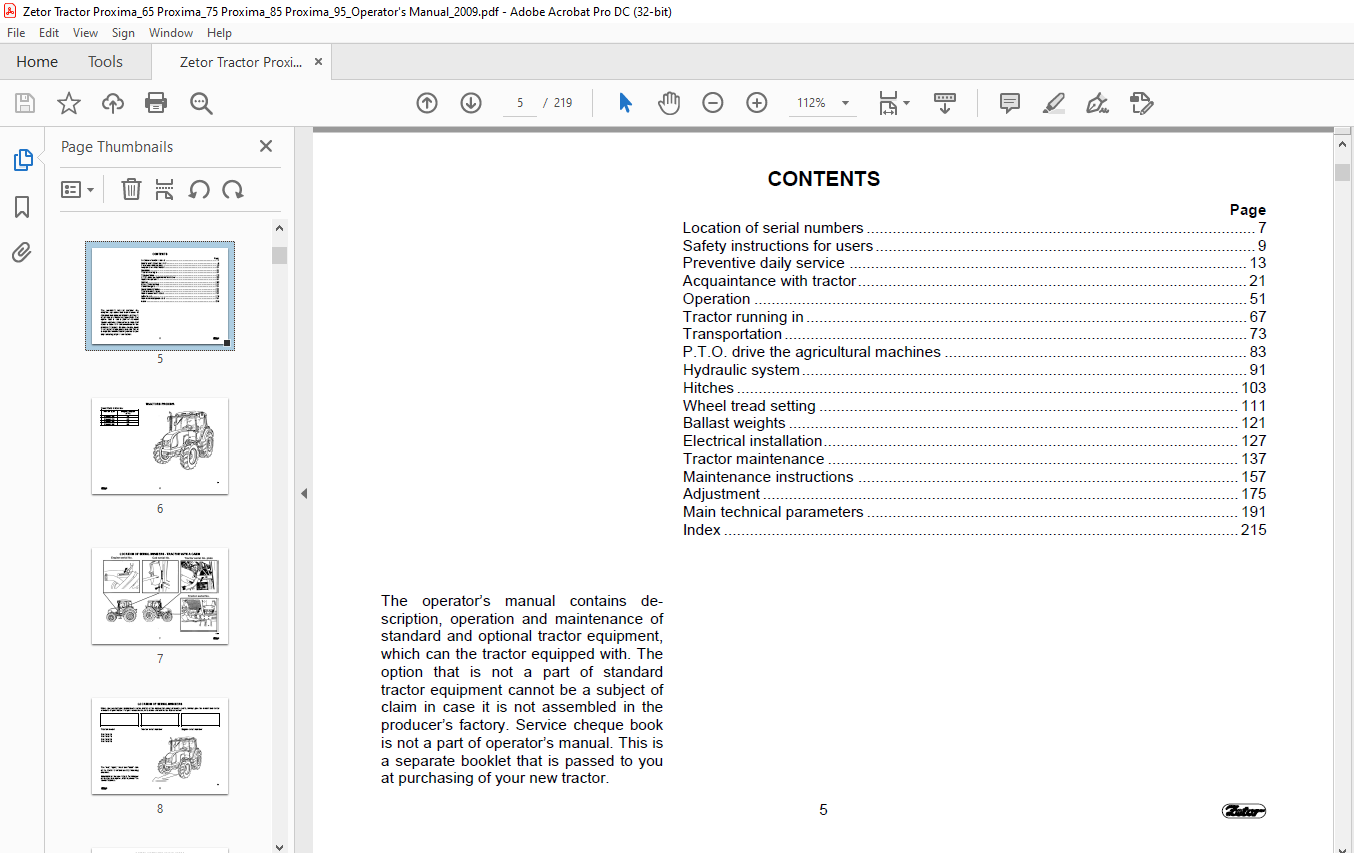This screenshot has width=1354, height=853.
Task: Click 'Tractor maintenance' contents entry
Action: click(x=754, y=459)
